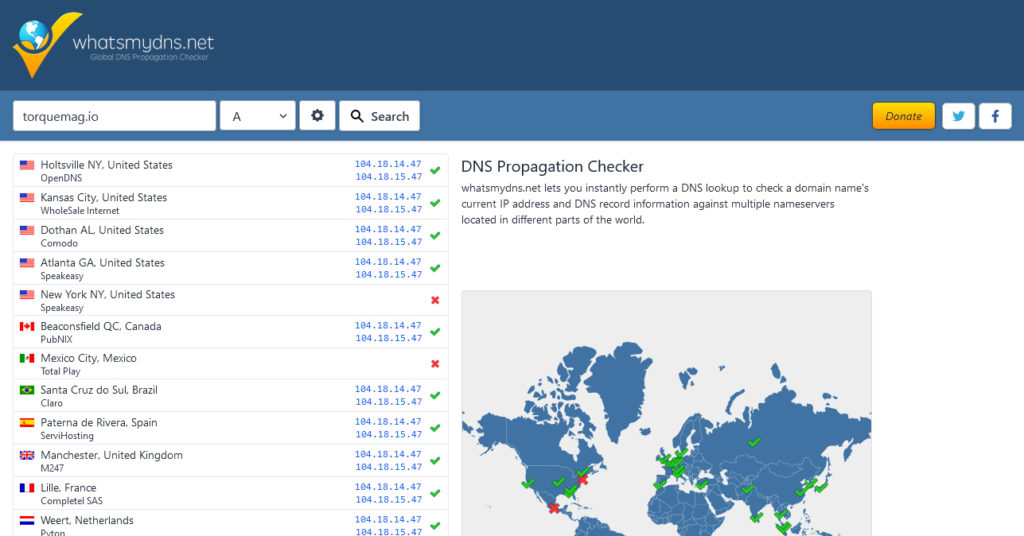The width and height of the screenshot is (1024, 536).
Task: Click the Completel SAS provider label
Action: pyautogui.click(x=71, y=501)
